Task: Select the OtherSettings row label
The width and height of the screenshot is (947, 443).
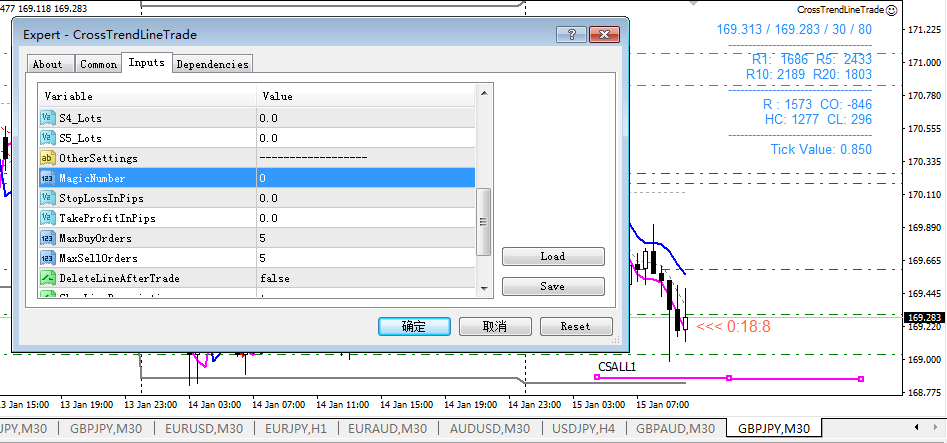Action: pyautogui.click(x=98, y=158)
